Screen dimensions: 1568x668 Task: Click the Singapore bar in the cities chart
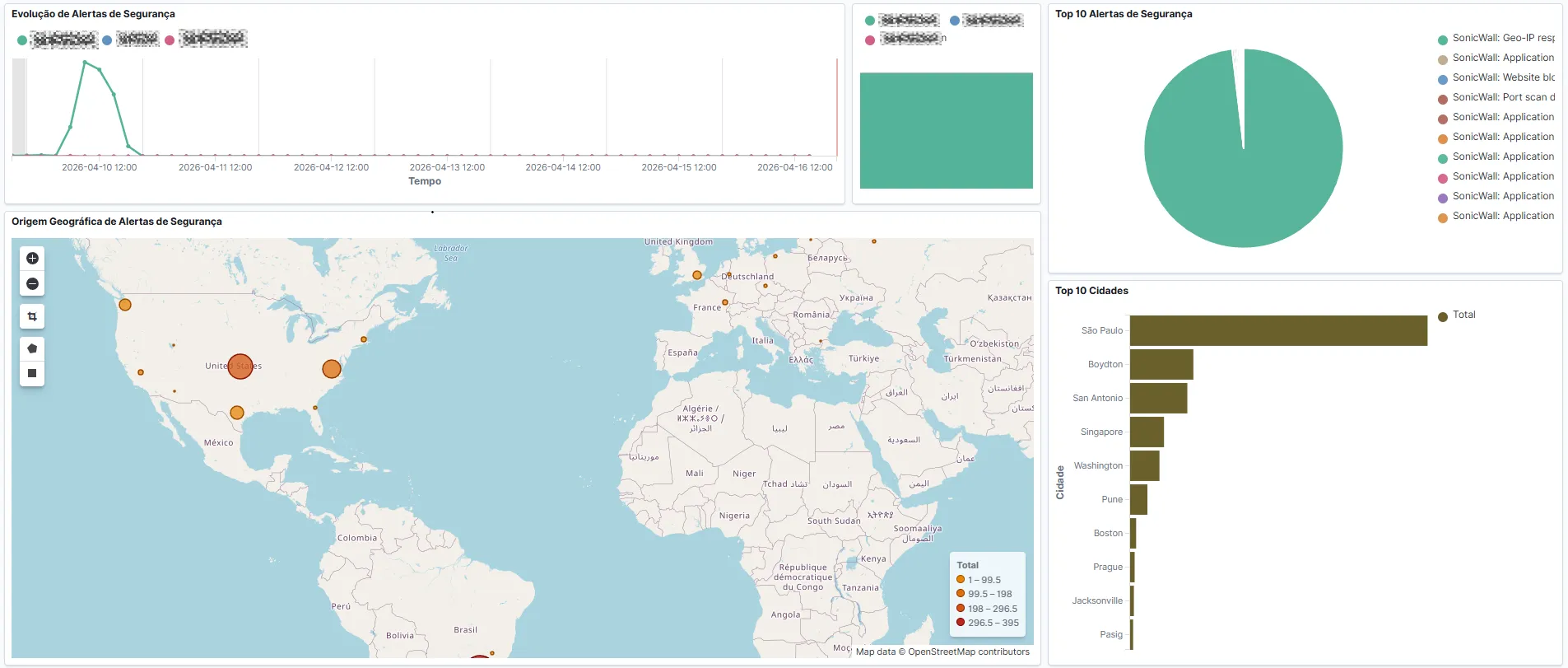(1147, 432)
